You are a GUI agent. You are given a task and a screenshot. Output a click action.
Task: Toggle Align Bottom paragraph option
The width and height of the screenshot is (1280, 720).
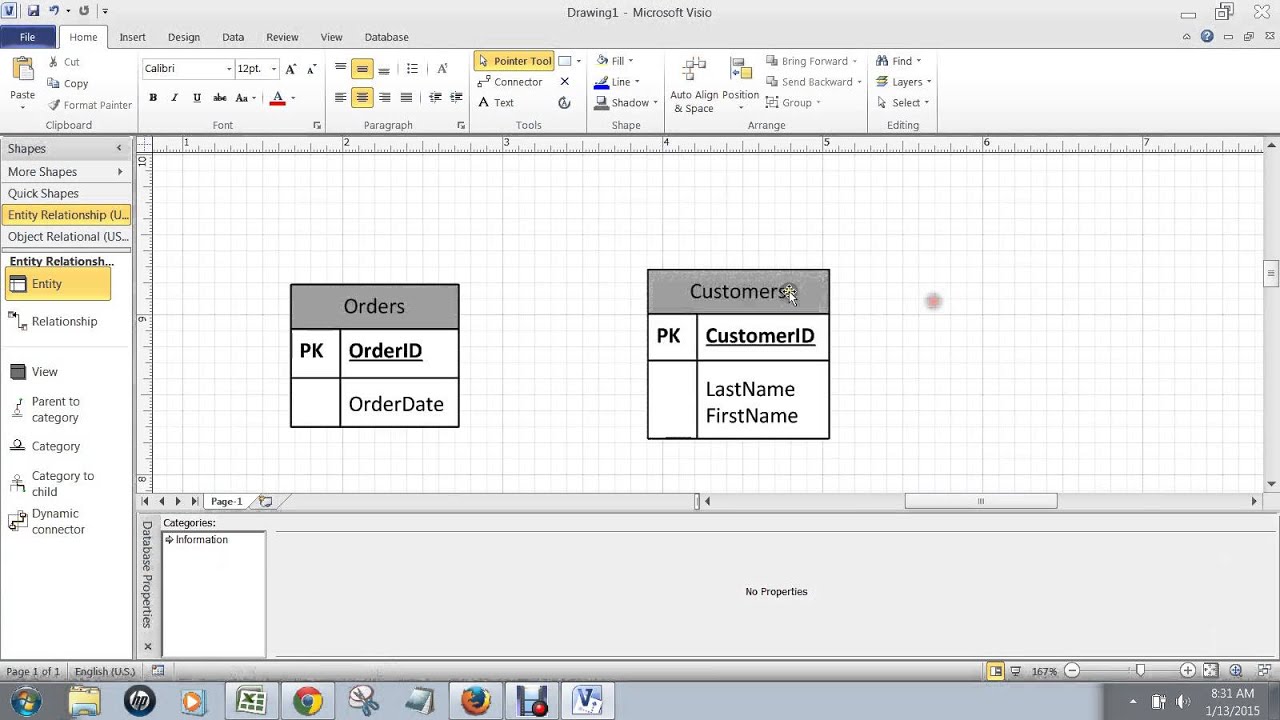384,69
